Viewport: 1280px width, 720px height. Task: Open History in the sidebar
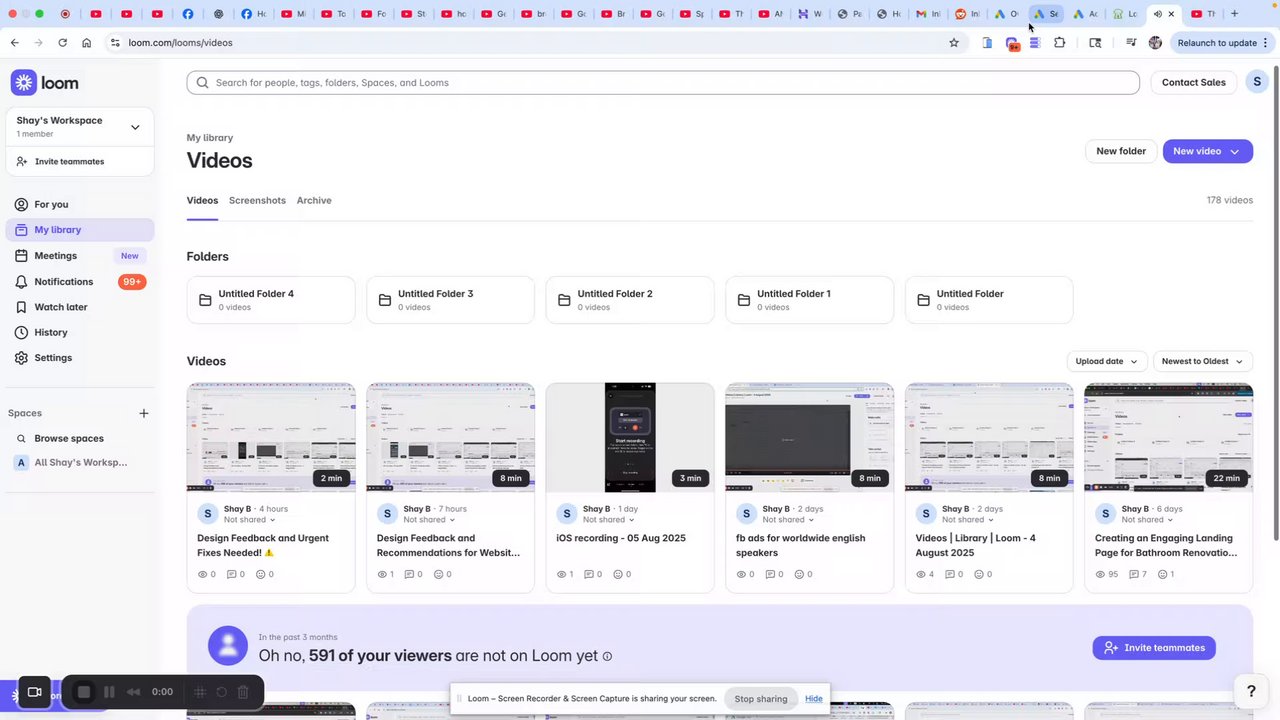pyautogui.click(x=80, y=332)
